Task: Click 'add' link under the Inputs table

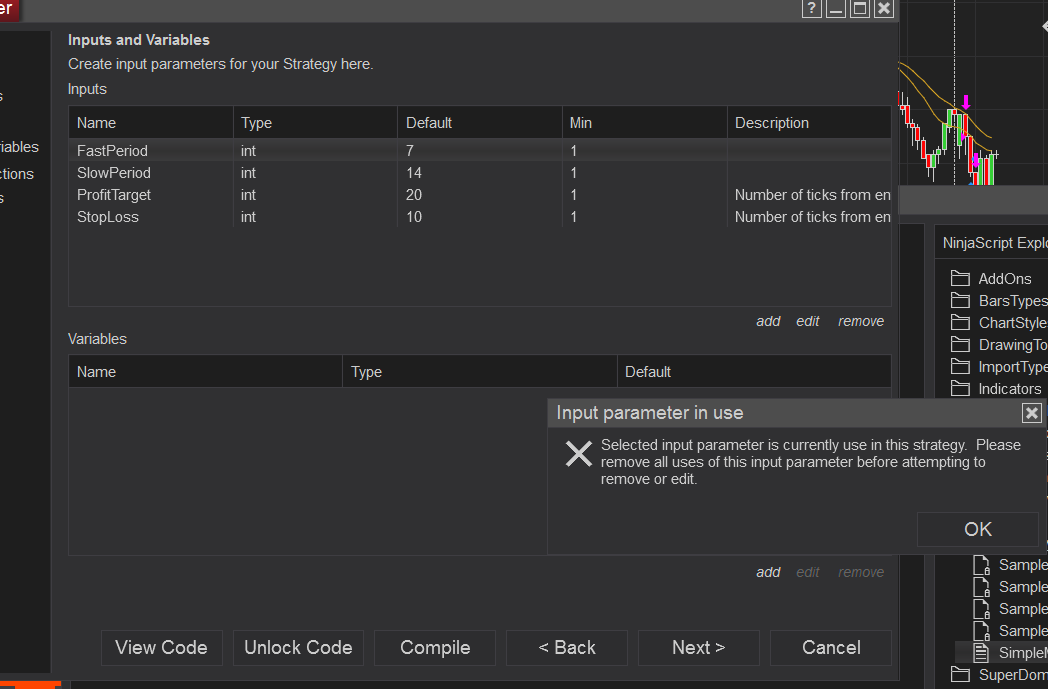Action: coord(768,321)
